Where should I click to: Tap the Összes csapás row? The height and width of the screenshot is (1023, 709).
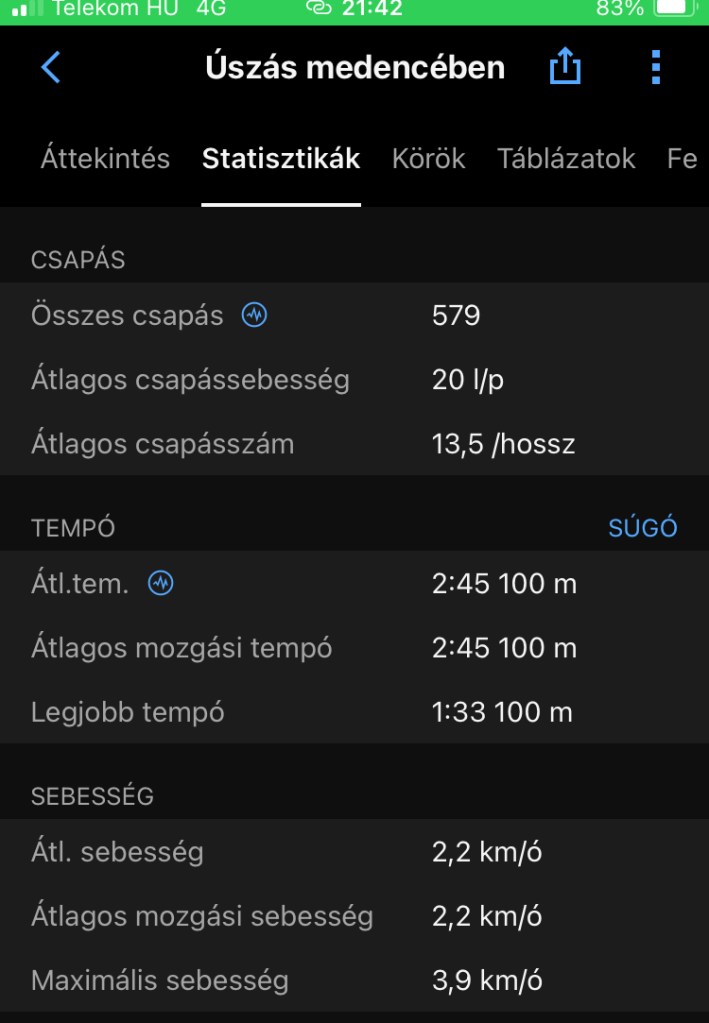pos(354,316)
